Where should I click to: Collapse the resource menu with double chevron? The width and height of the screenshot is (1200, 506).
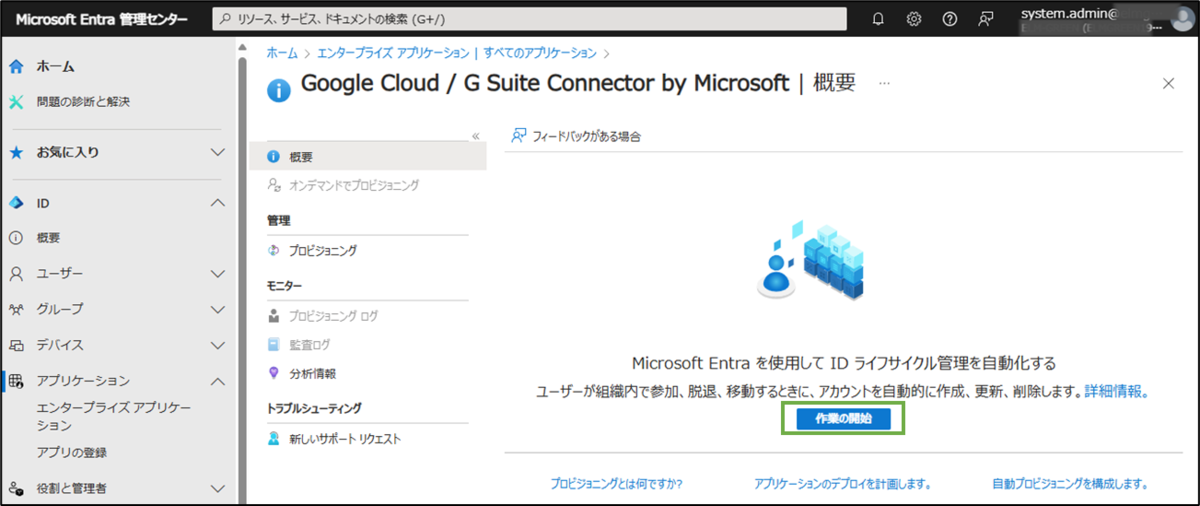pos(476,136)
